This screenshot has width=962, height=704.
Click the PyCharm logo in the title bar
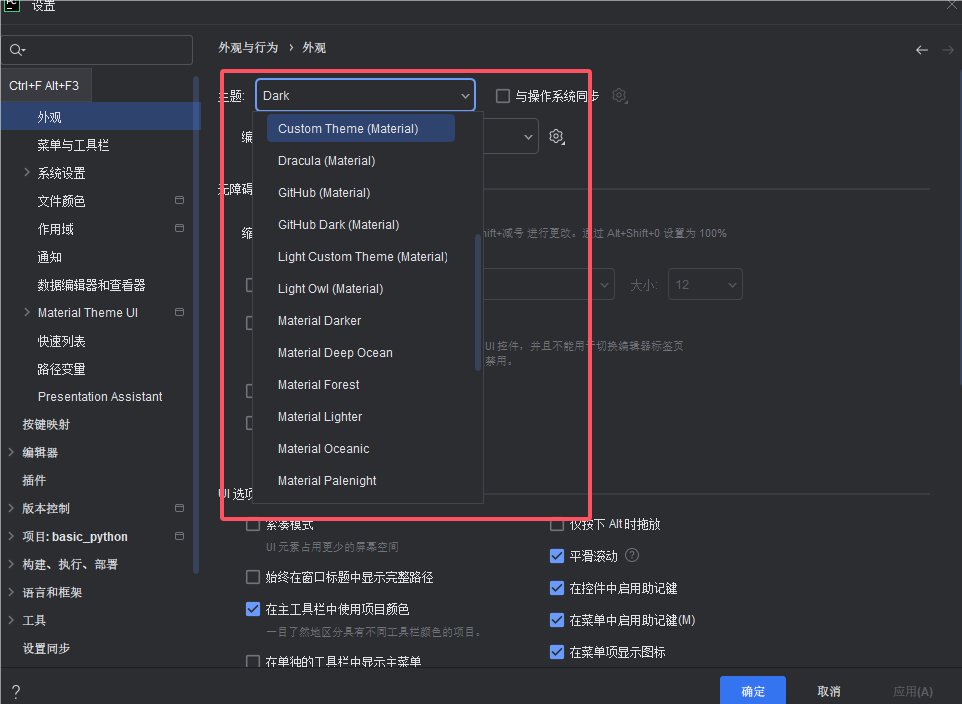tap(12, 5)
